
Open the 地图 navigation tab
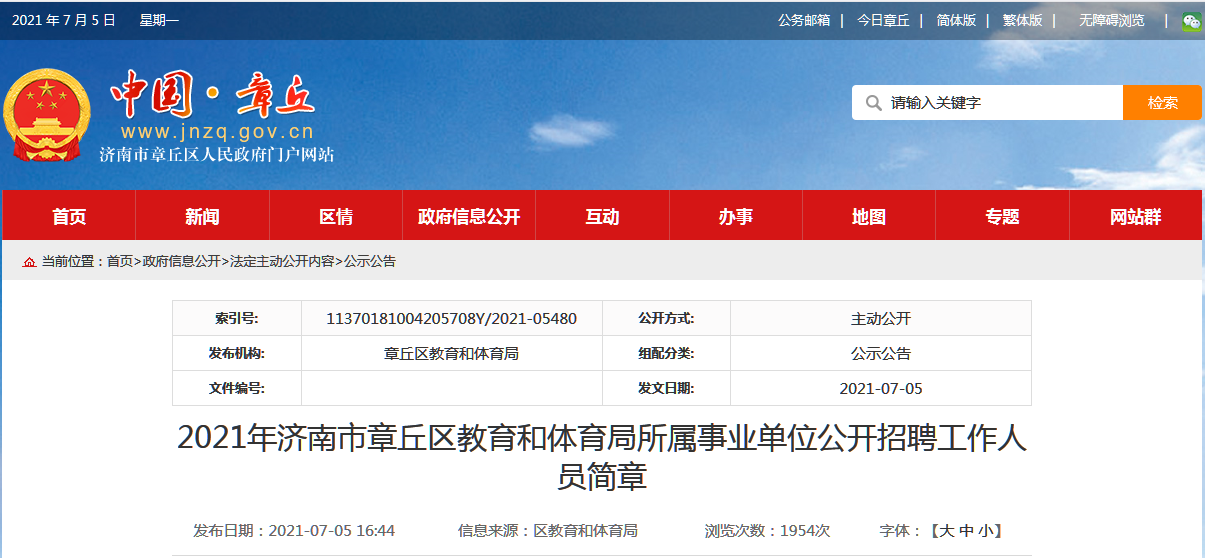869,217
